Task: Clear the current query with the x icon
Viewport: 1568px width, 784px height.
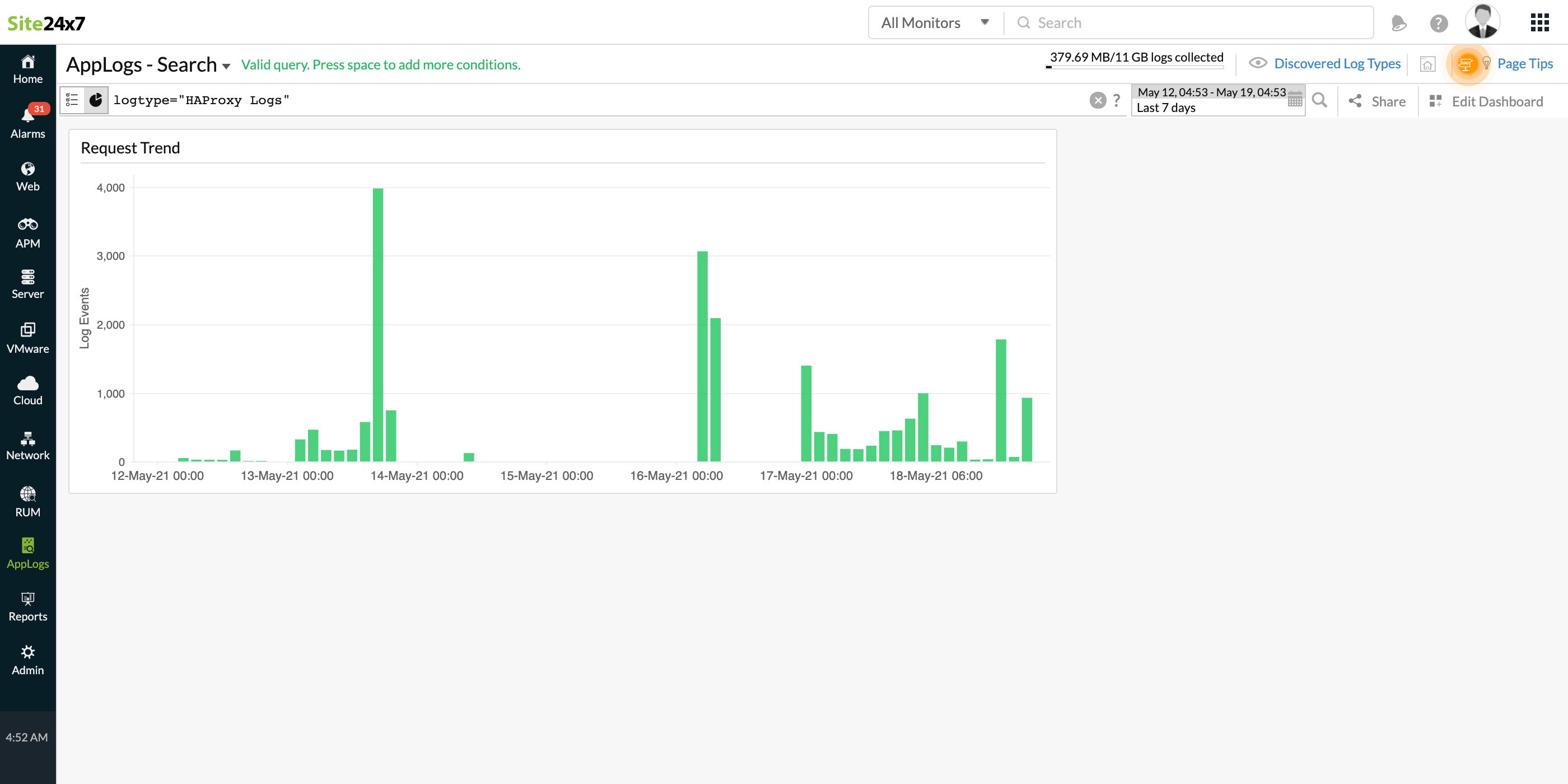Action: [1098, 100]
